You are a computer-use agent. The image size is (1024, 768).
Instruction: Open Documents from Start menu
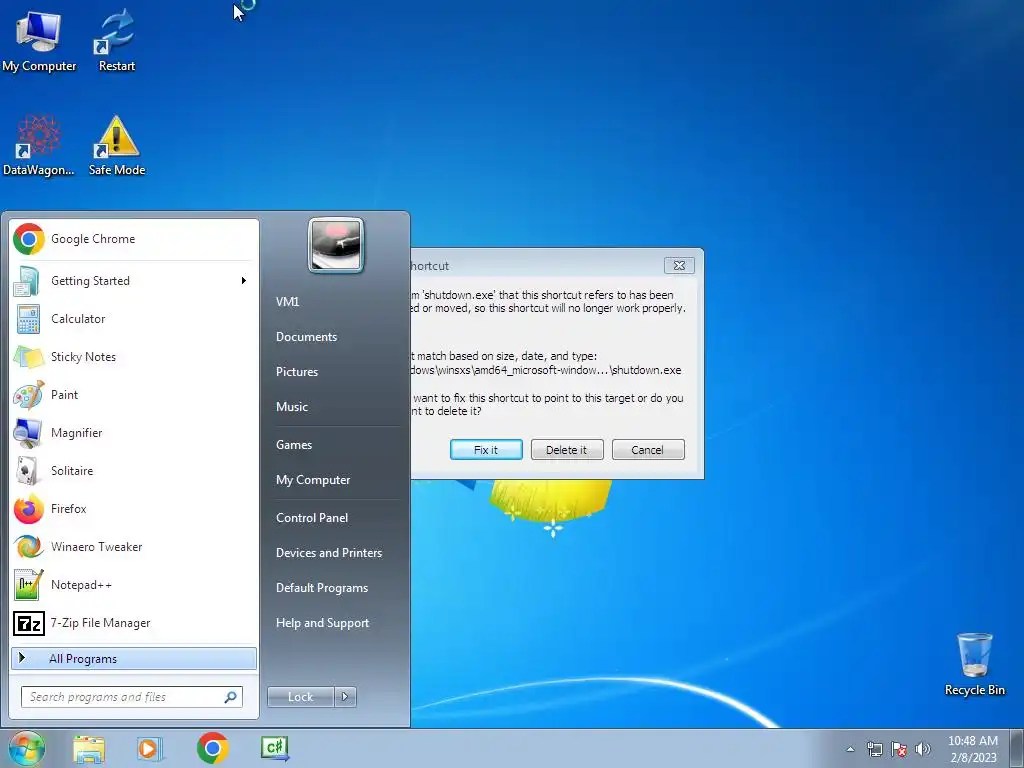coord(306,337)
